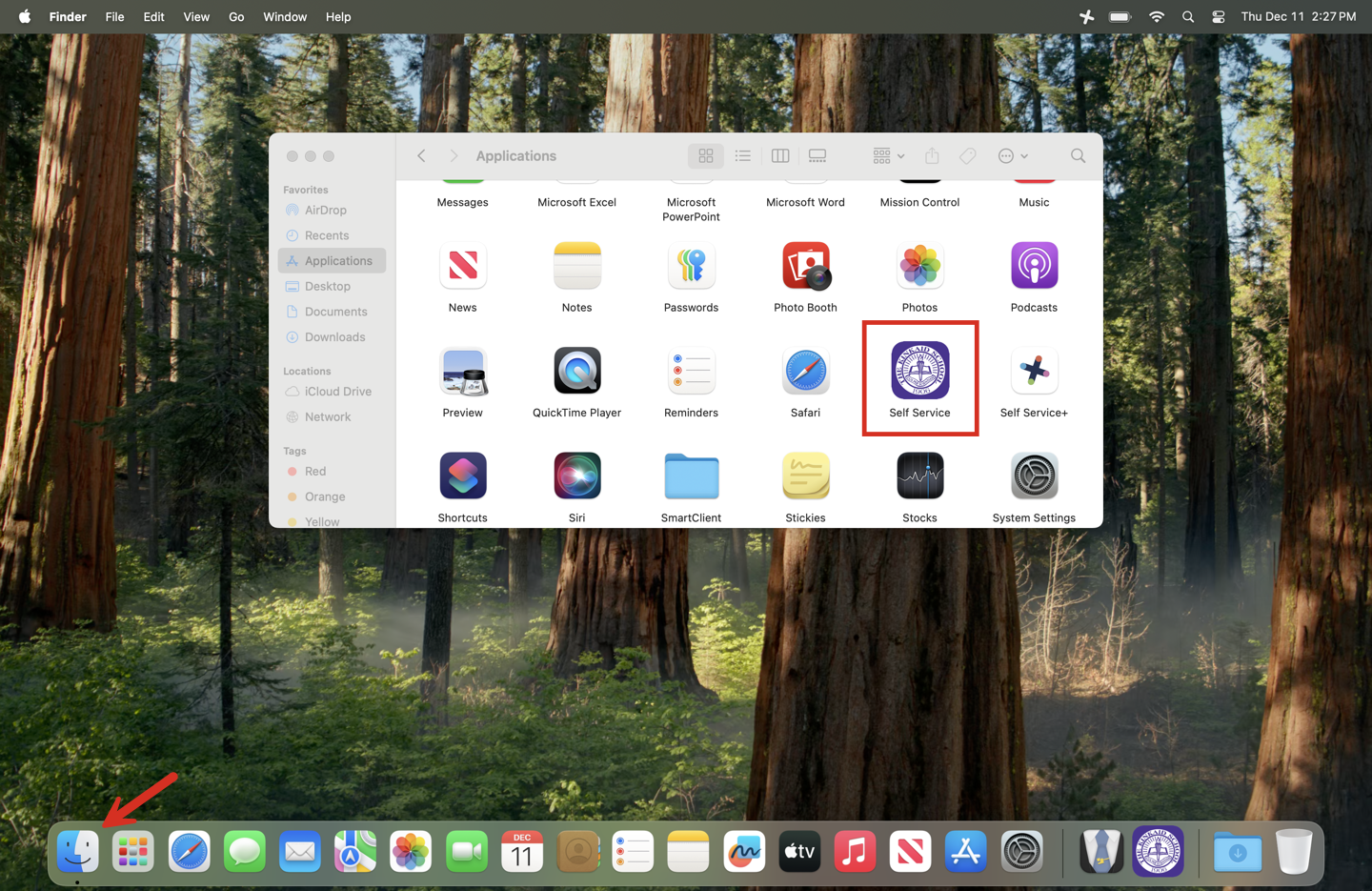This screenshot has width=1372, height=891.
Task: Open the Go menu
Action: tap(236, 16)
